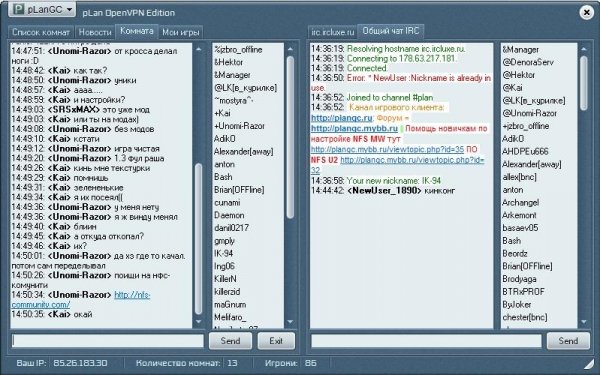Screen dimensions: 600x375
Task: Select &Manager in room user list
Action: pyautogui.click(x=232, y=75)
